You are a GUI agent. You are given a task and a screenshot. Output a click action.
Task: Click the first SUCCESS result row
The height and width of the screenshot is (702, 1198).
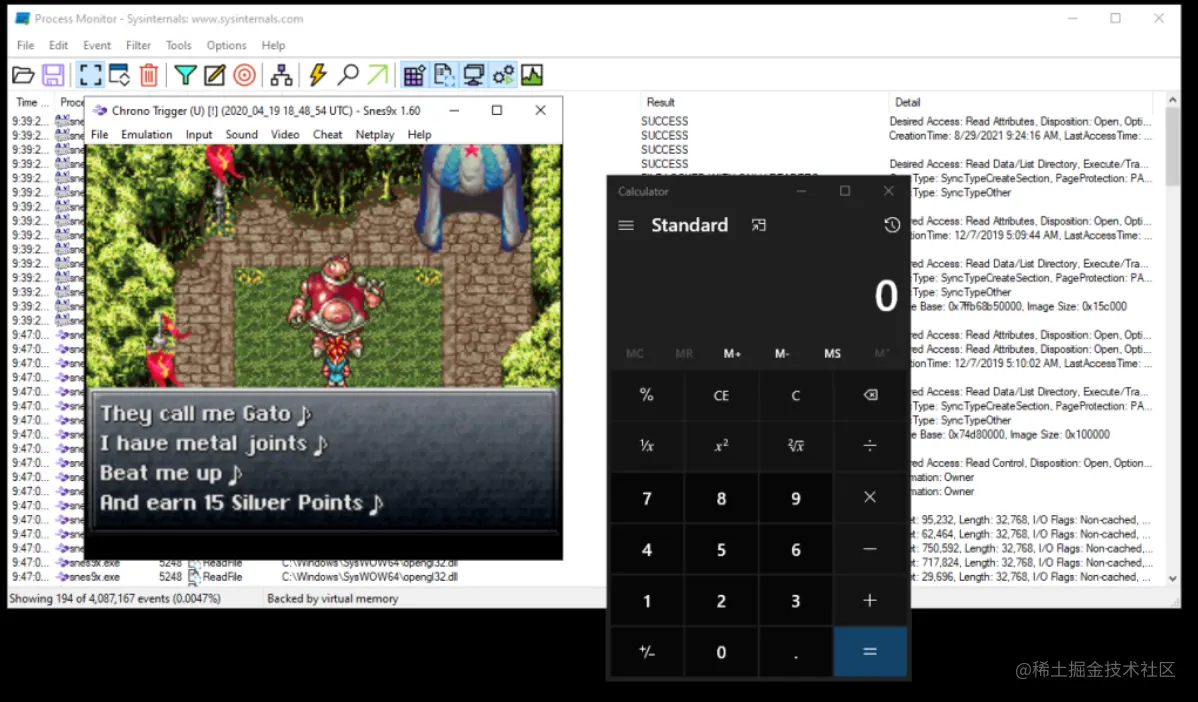pos(664,121)
